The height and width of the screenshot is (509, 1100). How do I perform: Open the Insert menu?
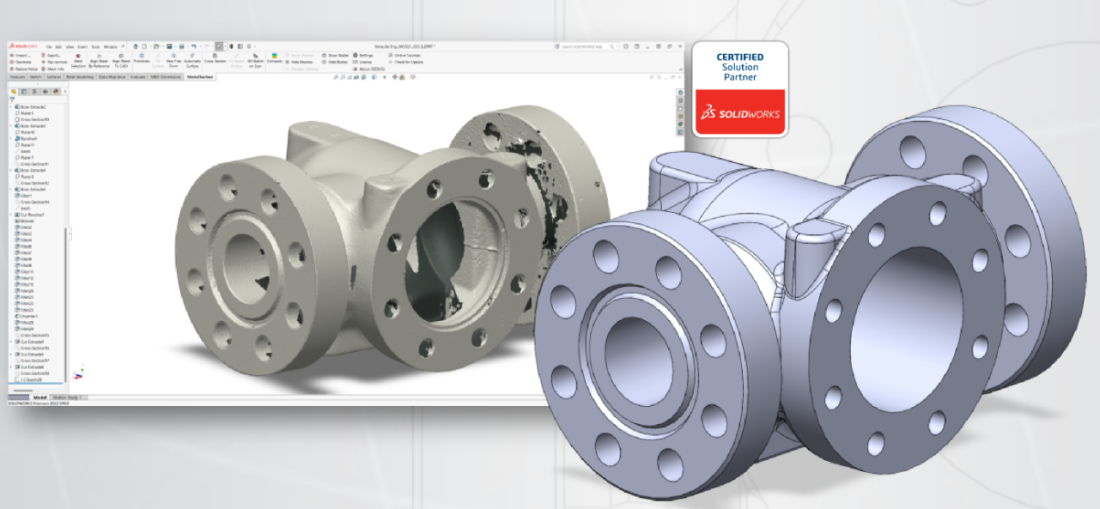(x=82, y=47)
